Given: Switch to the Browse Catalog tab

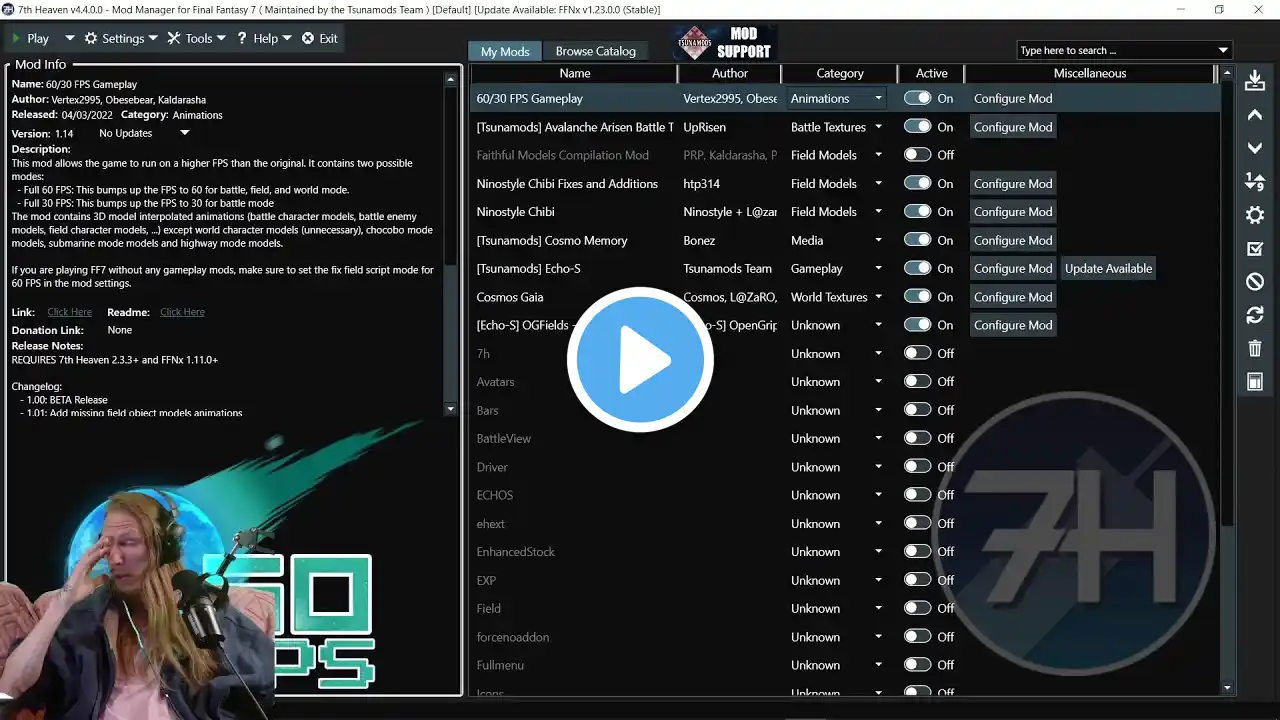Looking at the screenshot, I should click(x=595, y=51).
